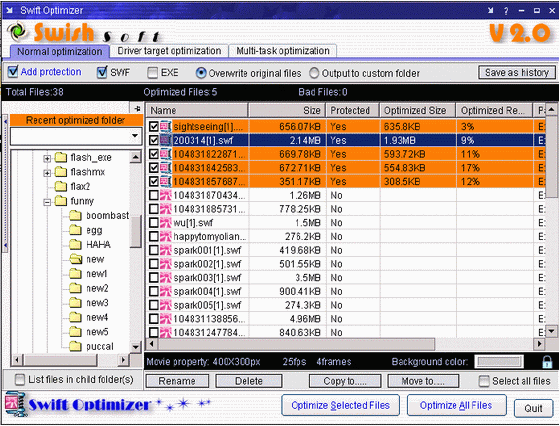The width and height of the screenshot is (560, 426).
Task: Click file list scroll right arrow
Action: click(539, 344)
